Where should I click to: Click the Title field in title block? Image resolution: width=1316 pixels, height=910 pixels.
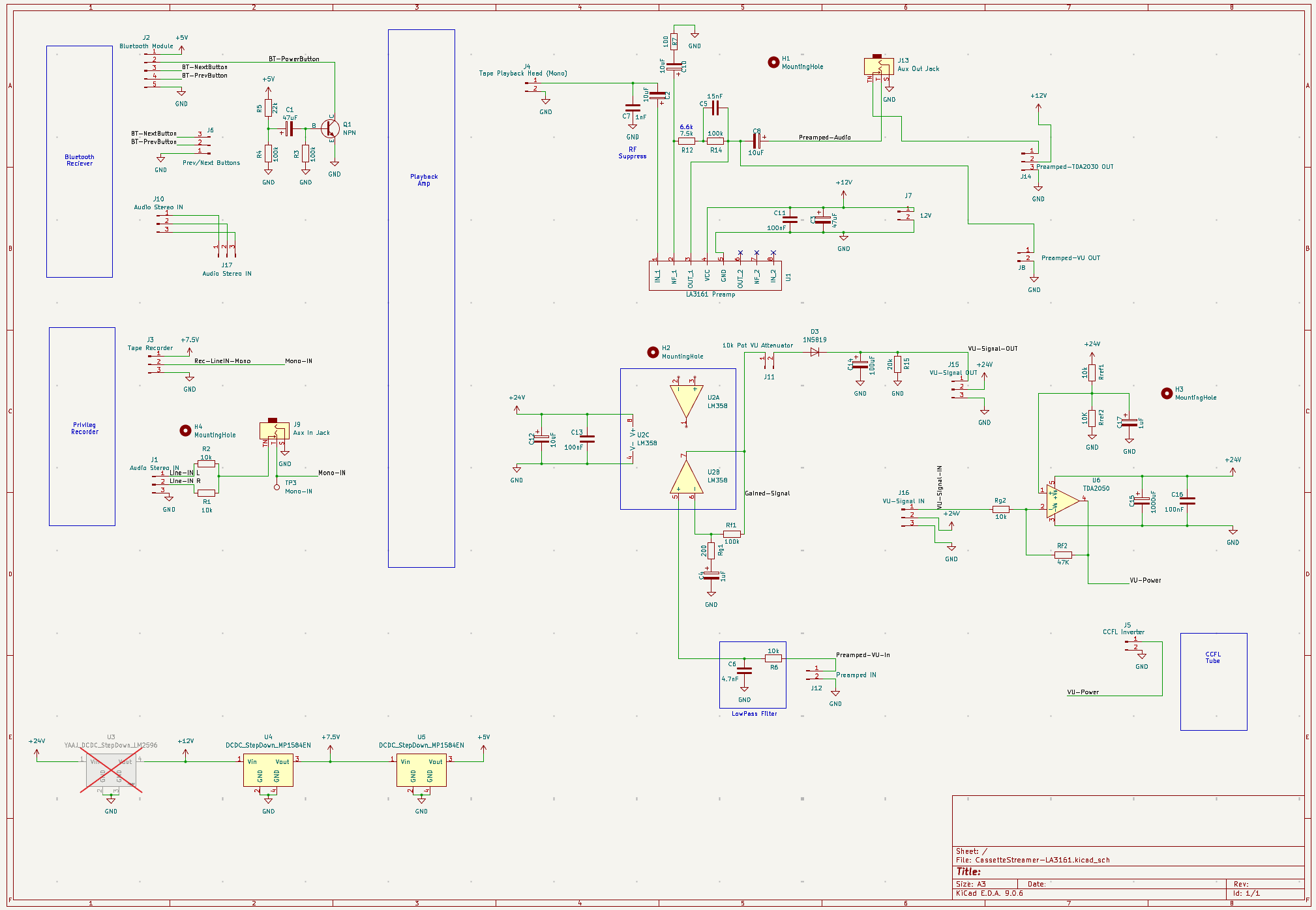[968, 872]
